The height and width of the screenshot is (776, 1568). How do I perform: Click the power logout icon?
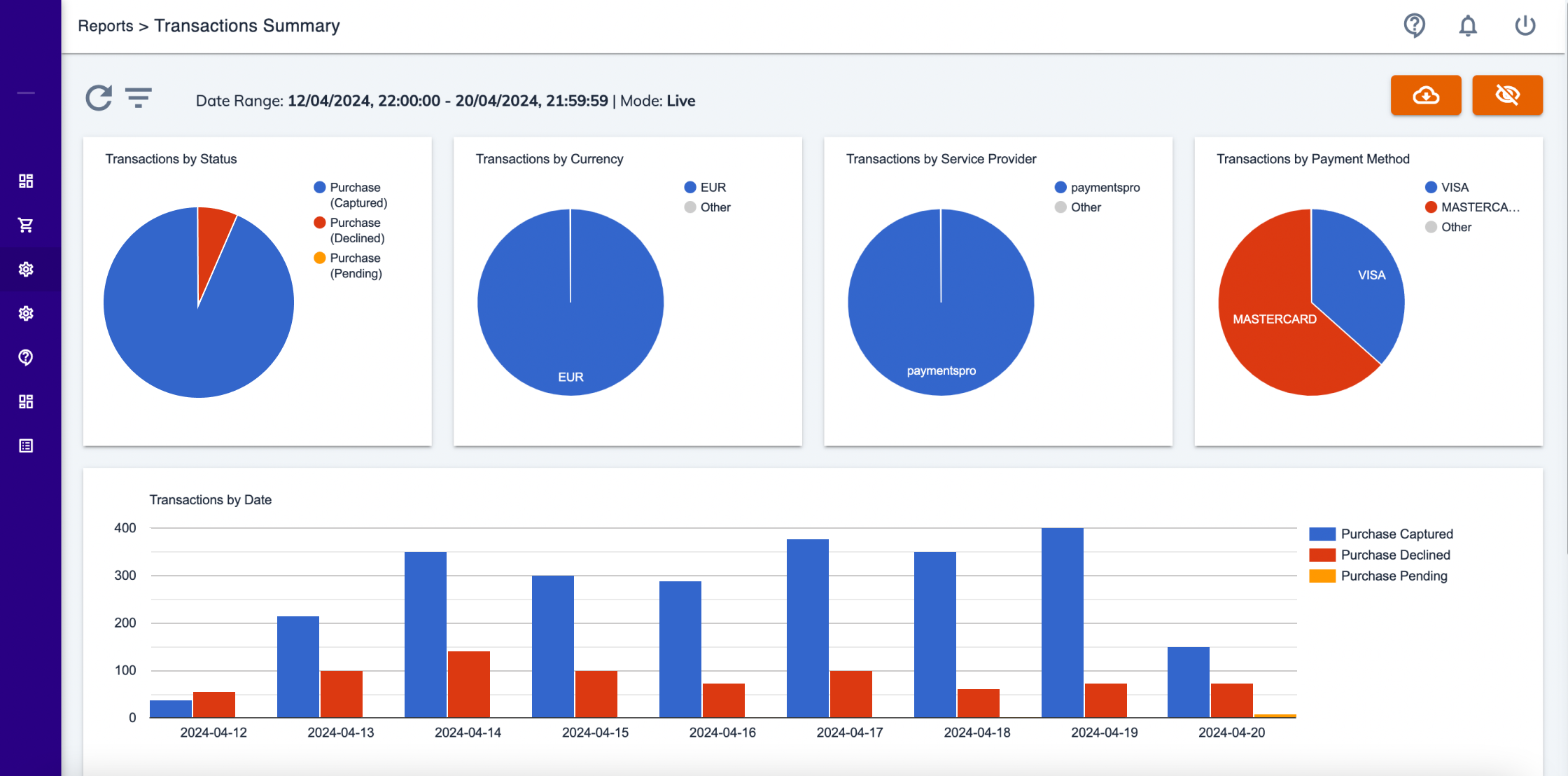(1525, 26)
